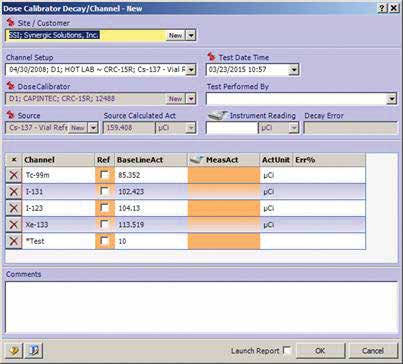Open the Source Calculated Act unit dropdown
The image size is (403, 364).
[191, 128]
